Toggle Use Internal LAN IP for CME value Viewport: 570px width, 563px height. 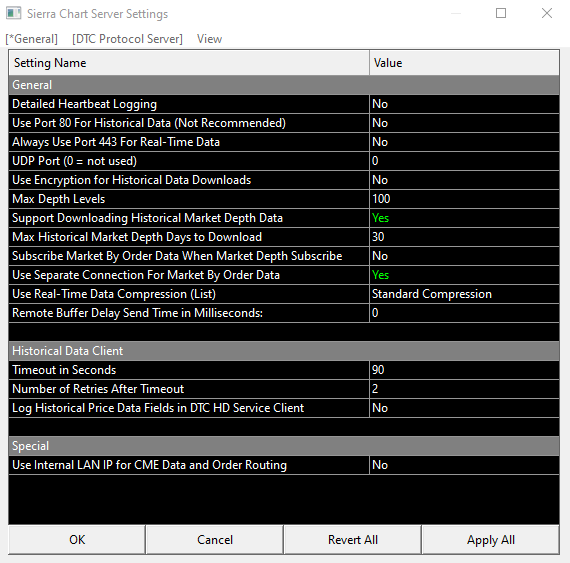tap(464, 465)
